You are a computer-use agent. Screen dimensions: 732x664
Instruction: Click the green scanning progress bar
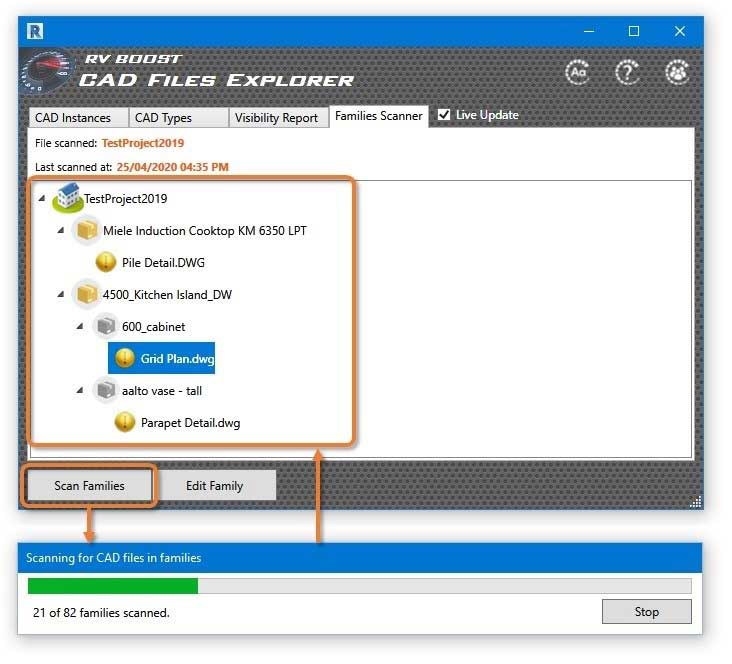click(x=113, y=586)
